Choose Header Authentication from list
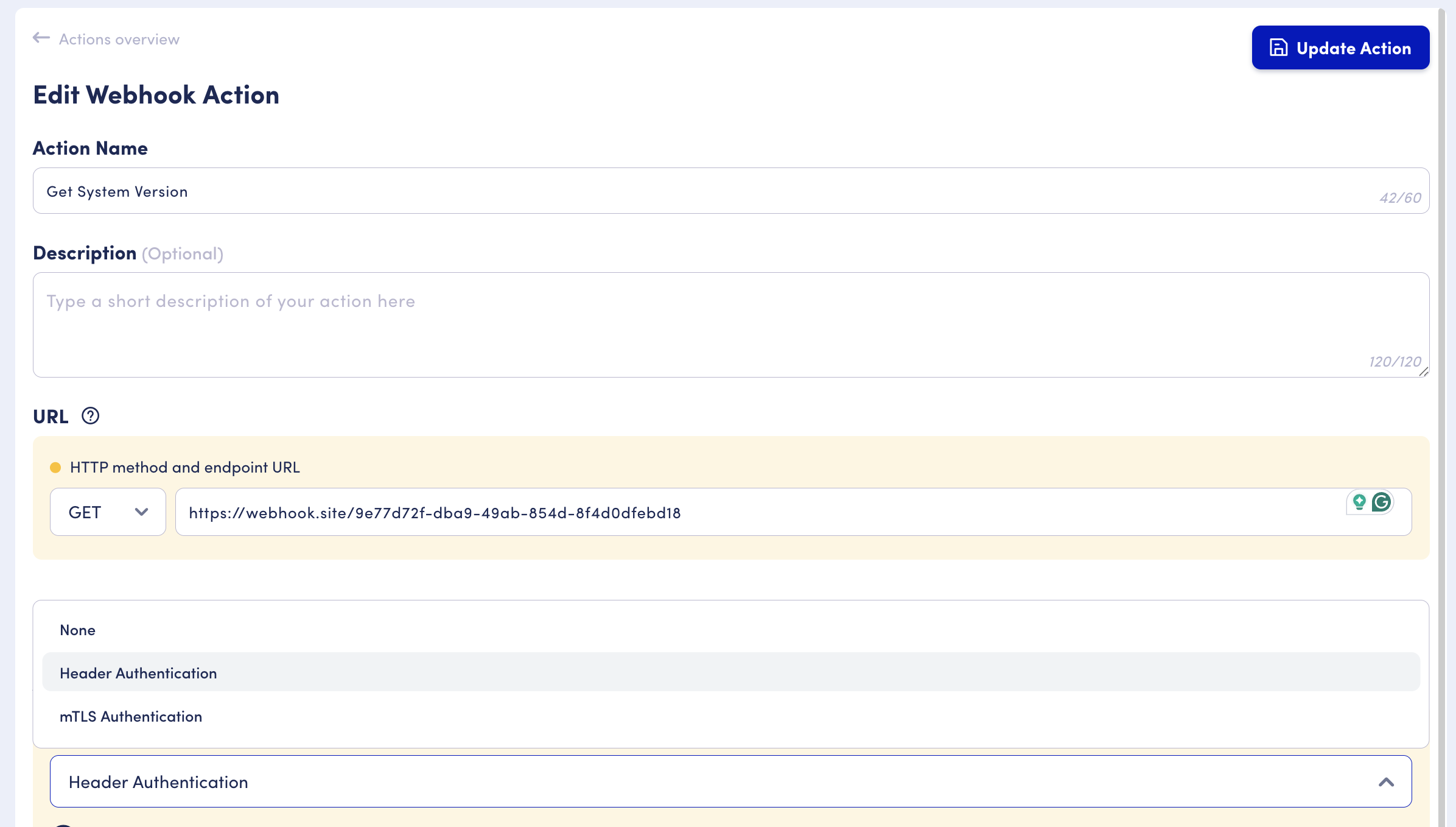 [138, 673]
